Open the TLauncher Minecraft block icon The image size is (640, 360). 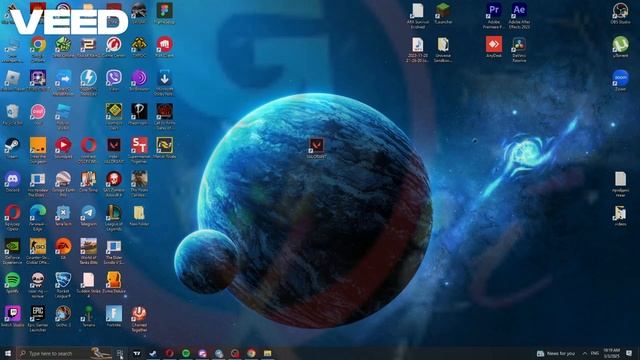coord(443,11)
